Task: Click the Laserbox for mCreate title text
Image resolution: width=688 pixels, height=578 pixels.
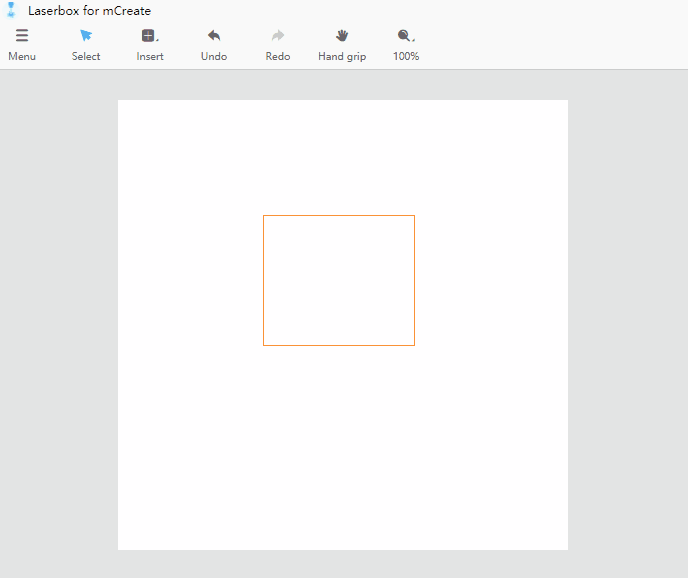Action: pos(90,11)
